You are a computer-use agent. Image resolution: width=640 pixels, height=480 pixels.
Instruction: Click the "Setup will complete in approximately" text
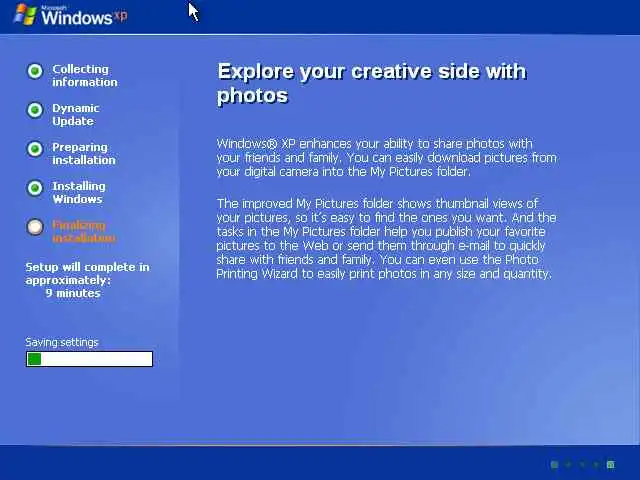[87, 273]
